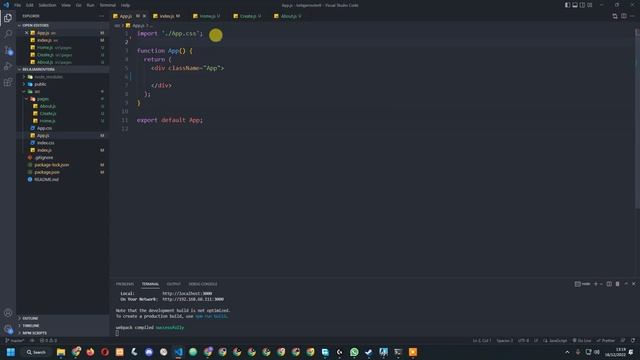Kill the terminal with the trash icon

[618, 284]
